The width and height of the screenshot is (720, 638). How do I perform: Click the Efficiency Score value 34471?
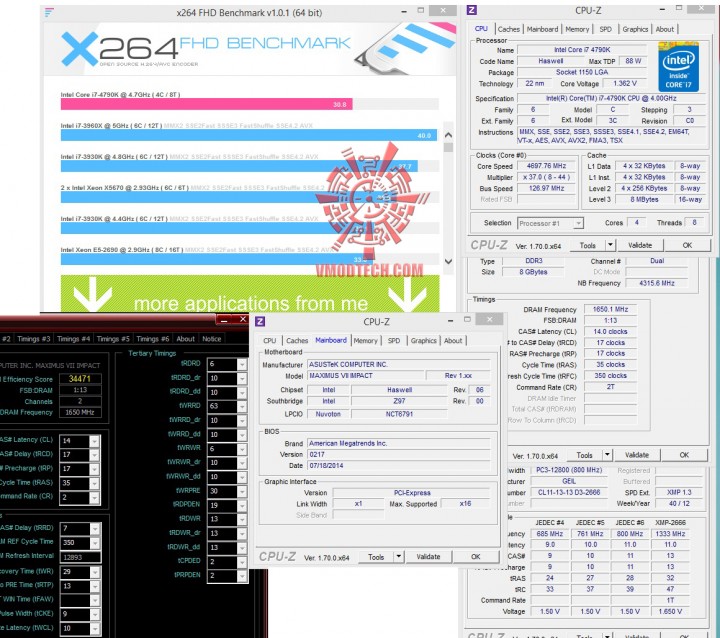(x=80, y=378)
